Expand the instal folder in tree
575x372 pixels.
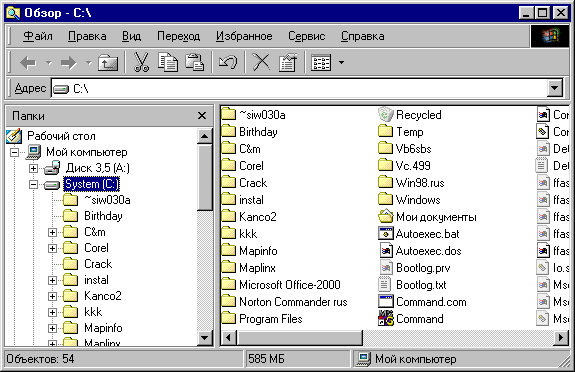tap(52, 280)
